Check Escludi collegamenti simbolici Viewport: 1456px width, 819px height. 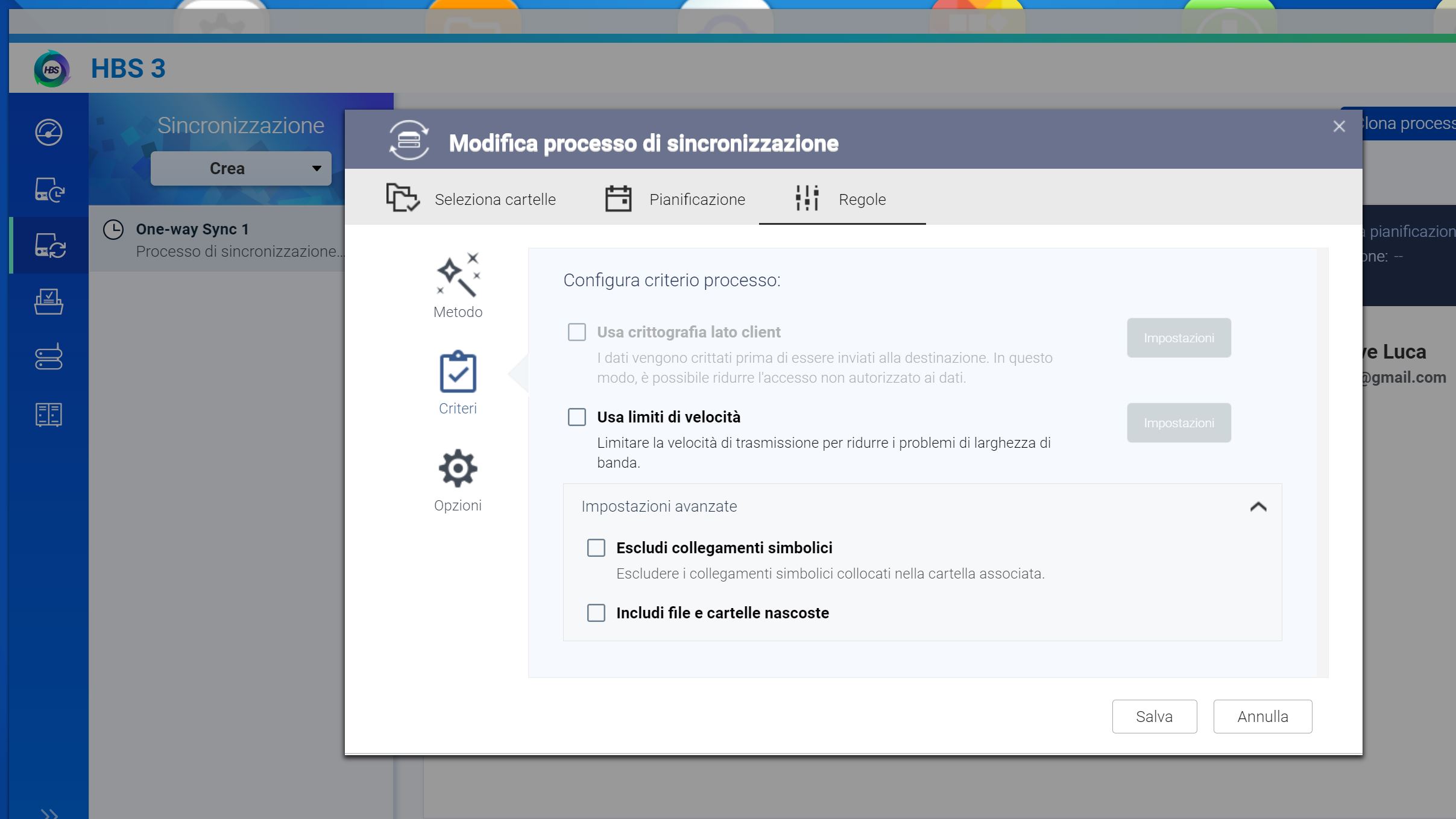[596, 548]
